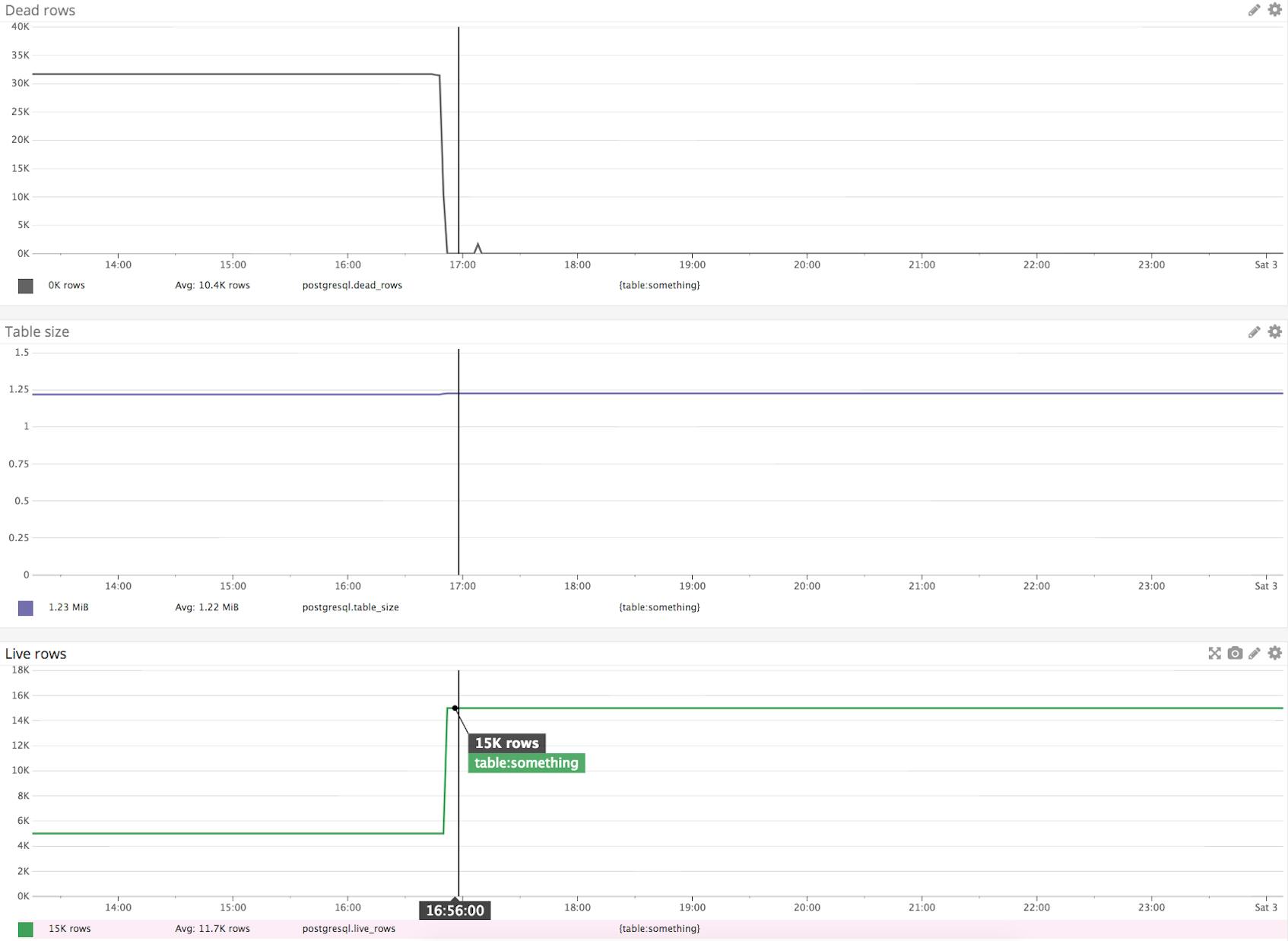Click the green table:something tooltip tag
Image resolution: width=1288 pixels, height=941 pixels.
[526, 763]
